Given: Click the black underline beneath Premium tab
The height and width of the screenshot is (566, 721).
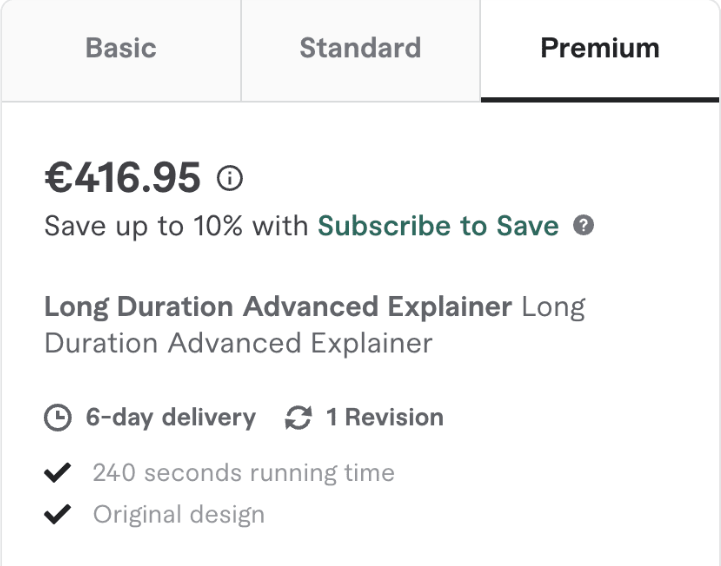Looking at the screenshot, I should (600, 99).
